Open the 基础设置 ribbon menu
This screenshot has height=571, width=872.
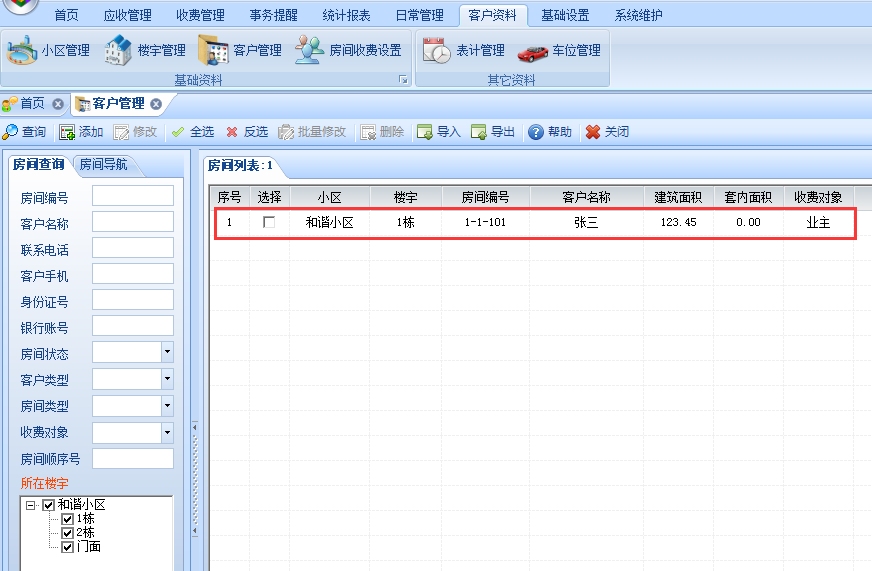[x=565, y=15]
